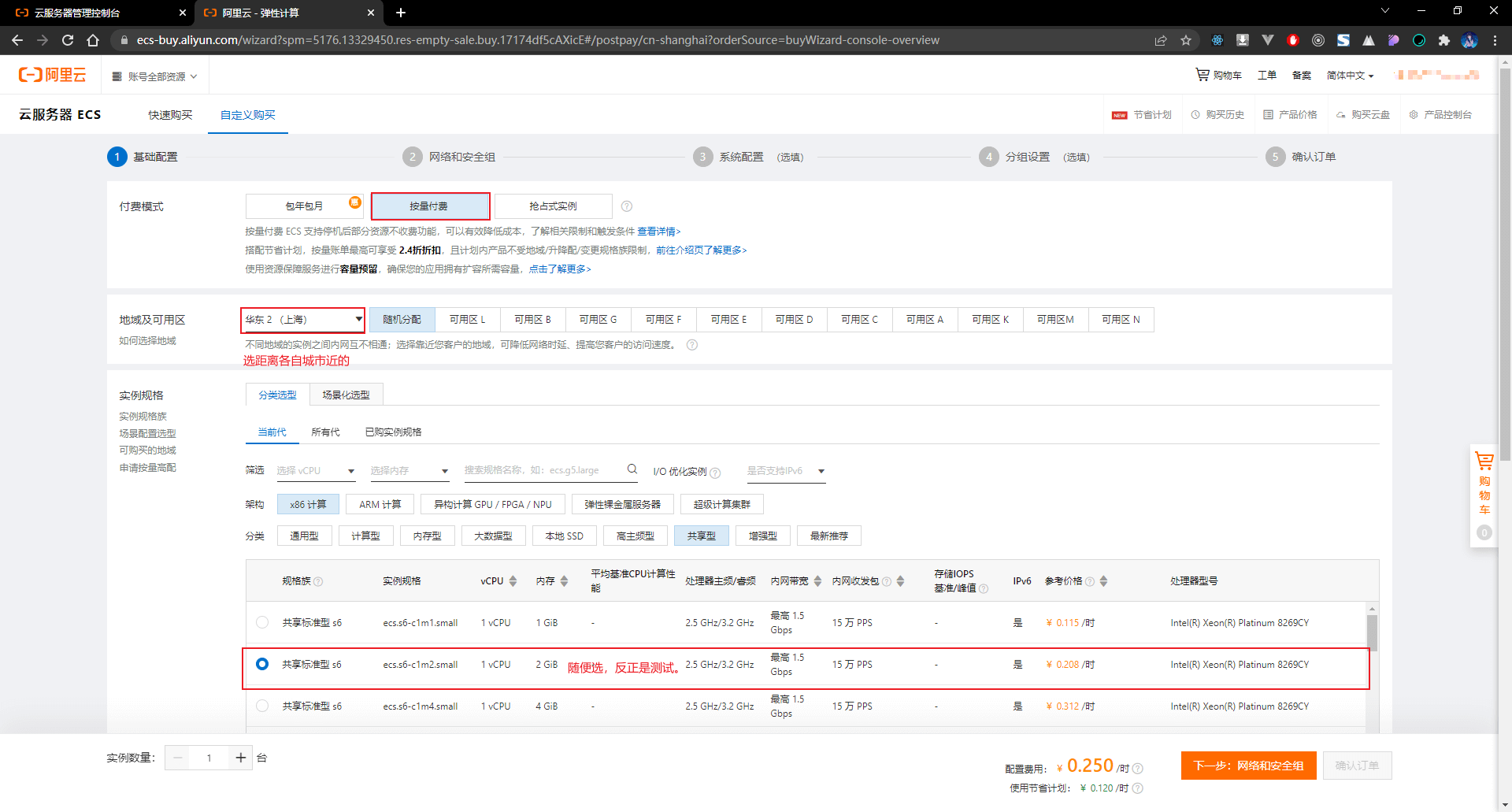The height and width of the screenshot is (812, 1512).
Task: Open the purchased instance specs tab (已购实例规格)
Action: pos(393,432)
